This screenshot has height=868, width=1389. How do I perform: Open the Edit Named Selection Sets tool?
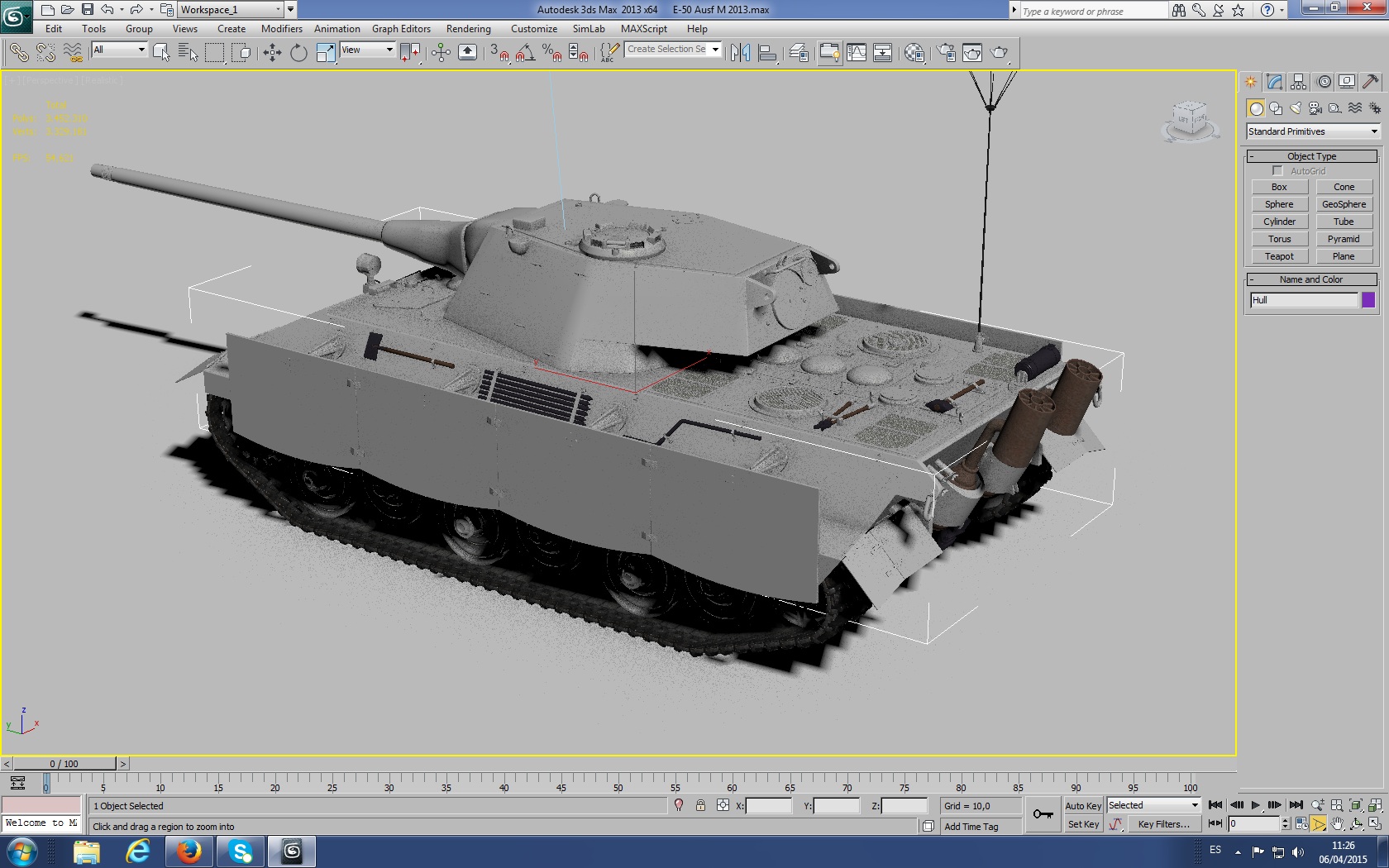click(x=609, y=53)
